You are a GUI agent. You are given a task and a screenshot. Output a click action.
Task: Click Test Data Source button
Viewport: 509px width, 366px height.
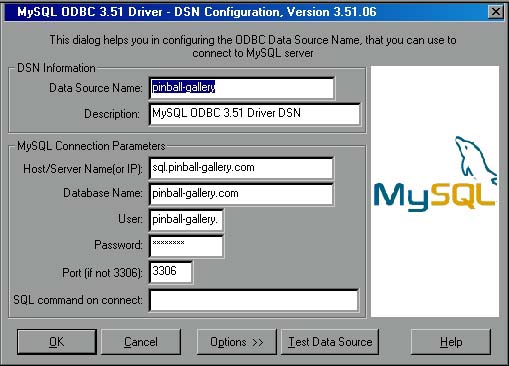[330, 342]
